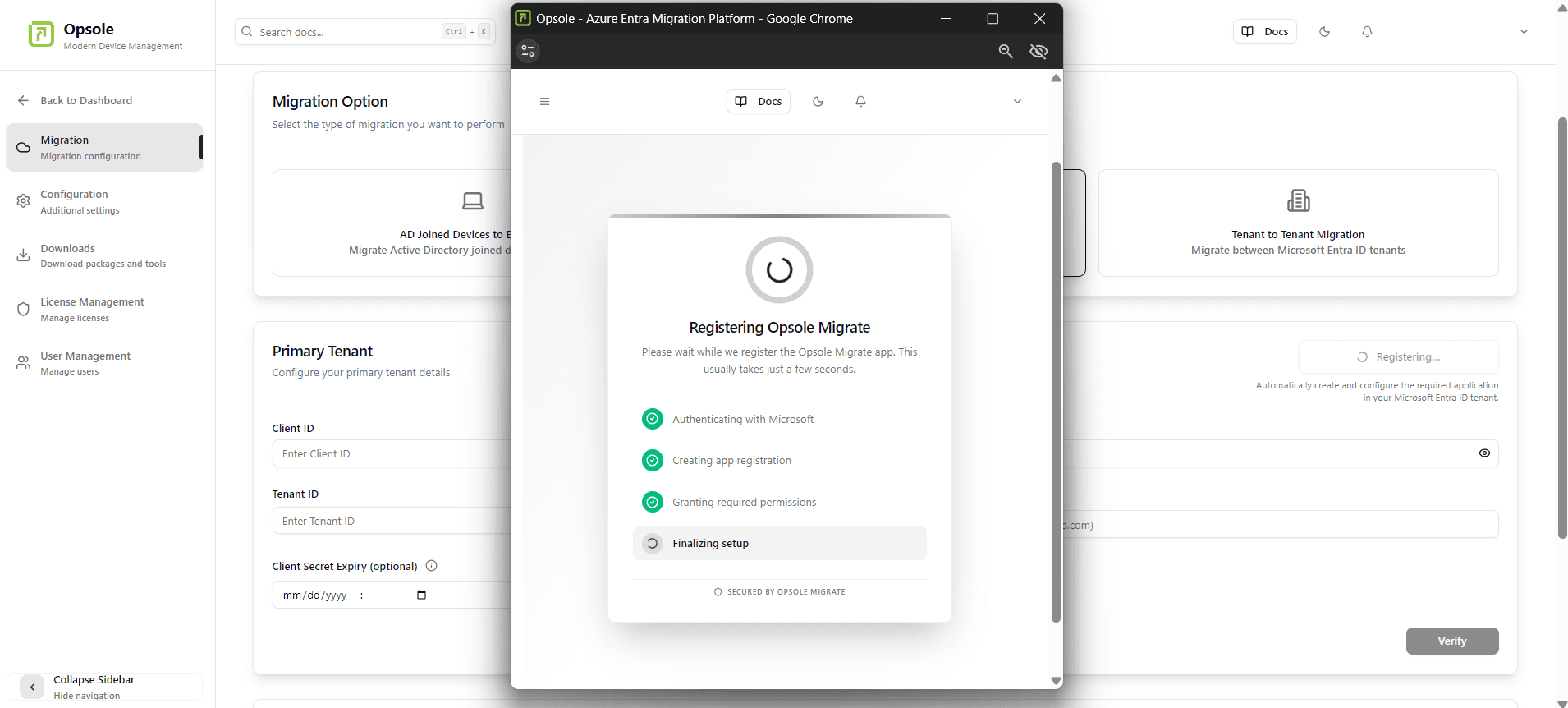
Task: Click Creating app registration check icon
Action: pyautogui.click(x=652, y=460)
